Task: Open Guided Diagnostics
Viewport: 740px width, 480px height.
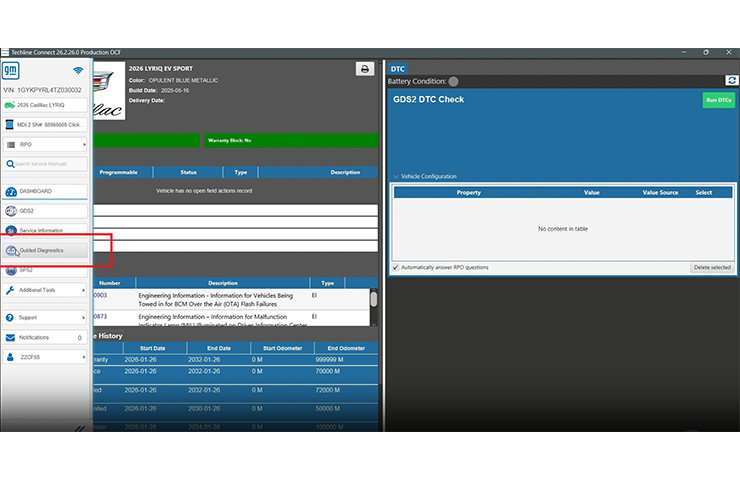Action: 45,250
